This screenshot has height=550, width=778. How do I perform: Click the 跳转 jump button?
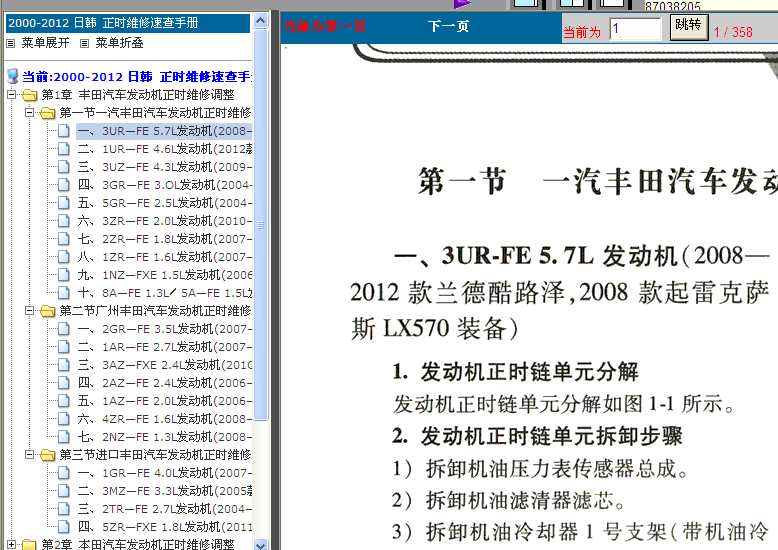(689, 26)
